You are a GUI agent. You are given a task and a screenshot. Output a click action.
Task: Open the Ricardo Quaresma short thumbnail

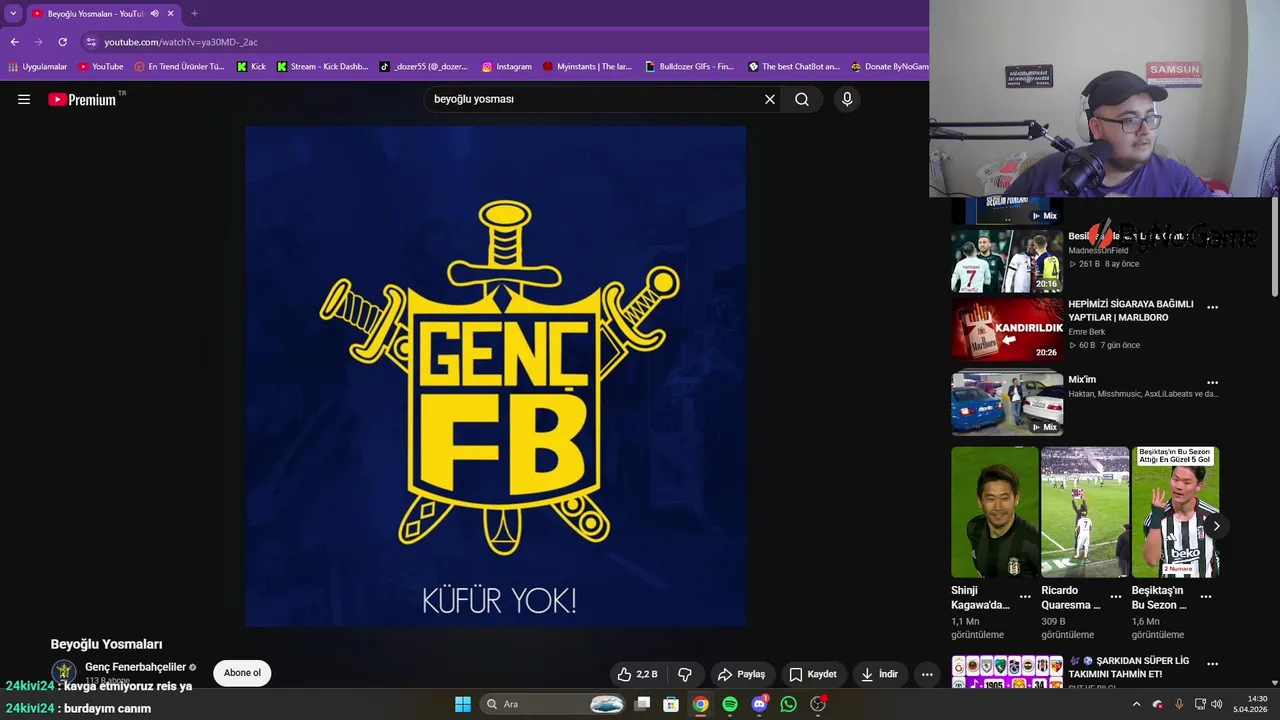1085,512
